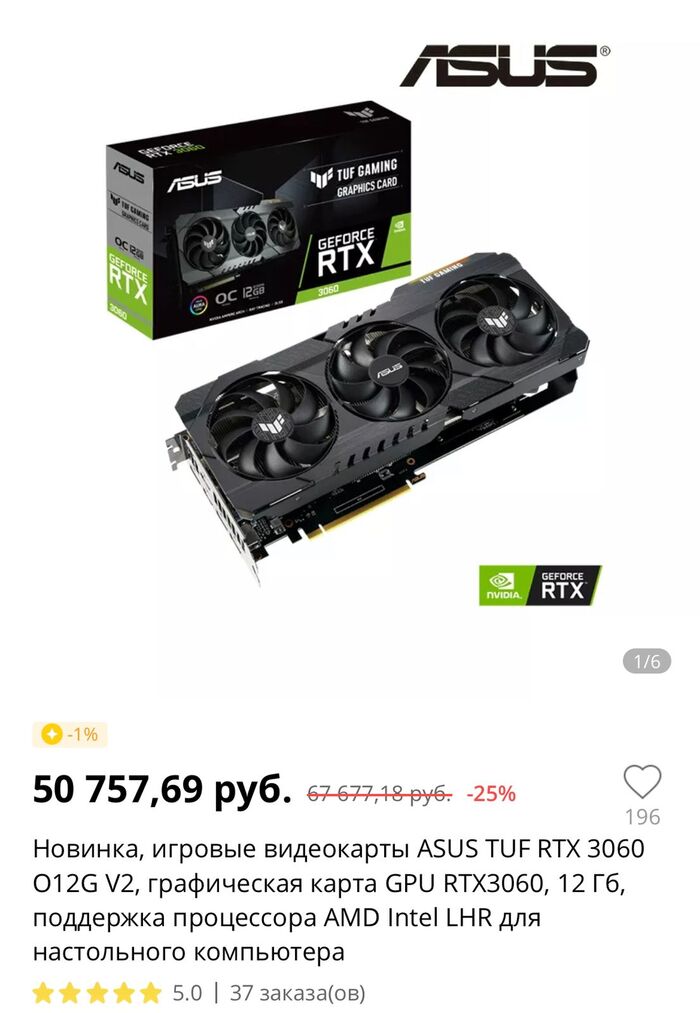Click the yellow coin discount icon
This screenshot has height=1013, width=700.
[x=52, y=735]
